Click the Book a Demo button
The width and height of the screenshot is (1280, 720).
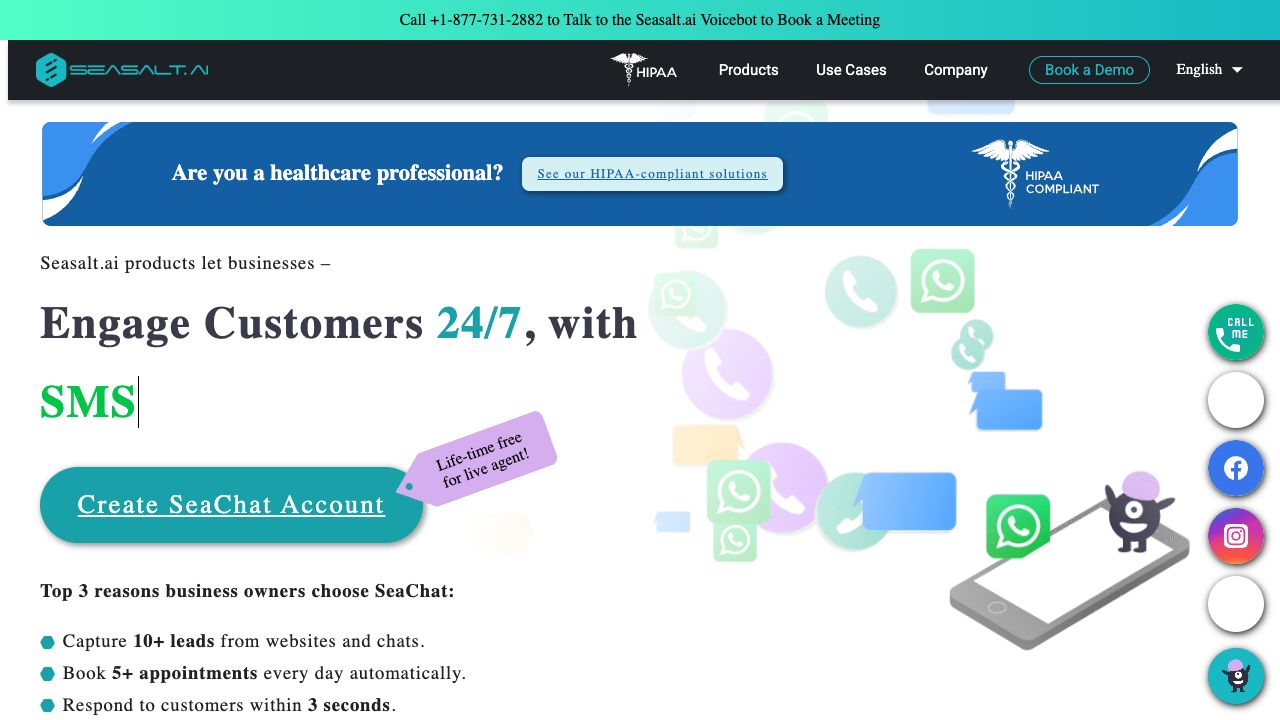click(1089, 70)
